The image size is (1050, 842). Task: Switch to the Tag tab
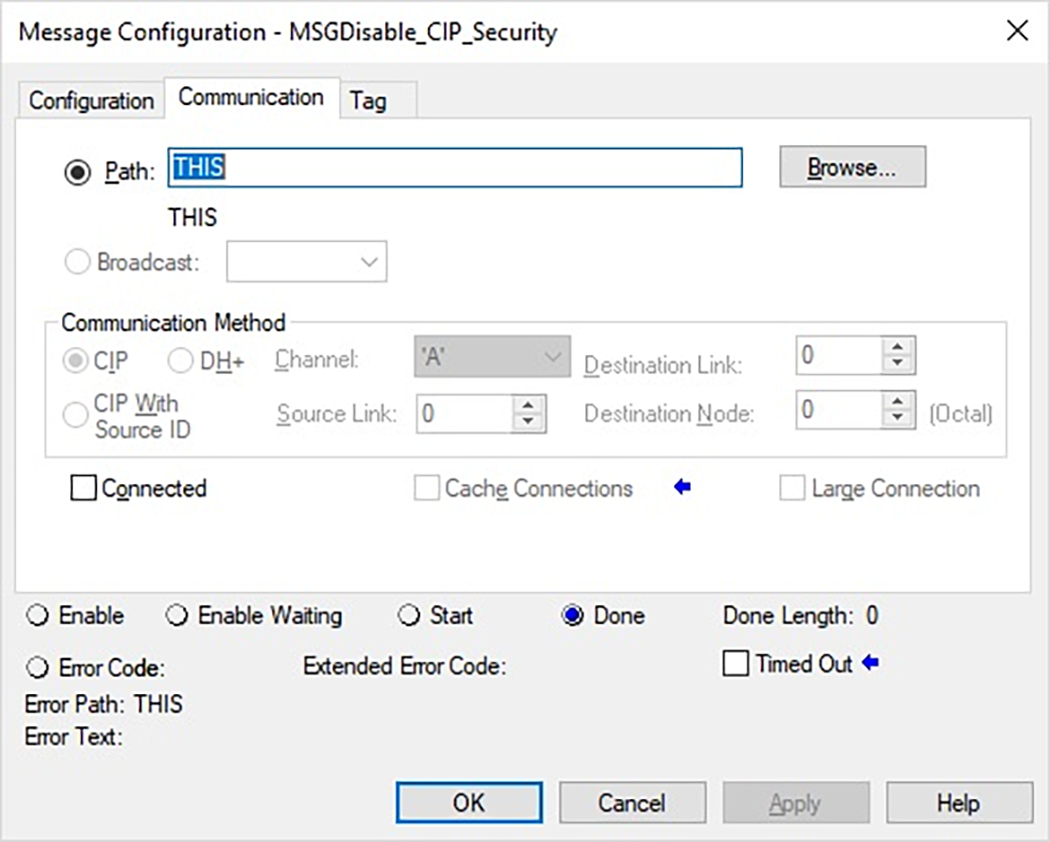click(369, 100)
